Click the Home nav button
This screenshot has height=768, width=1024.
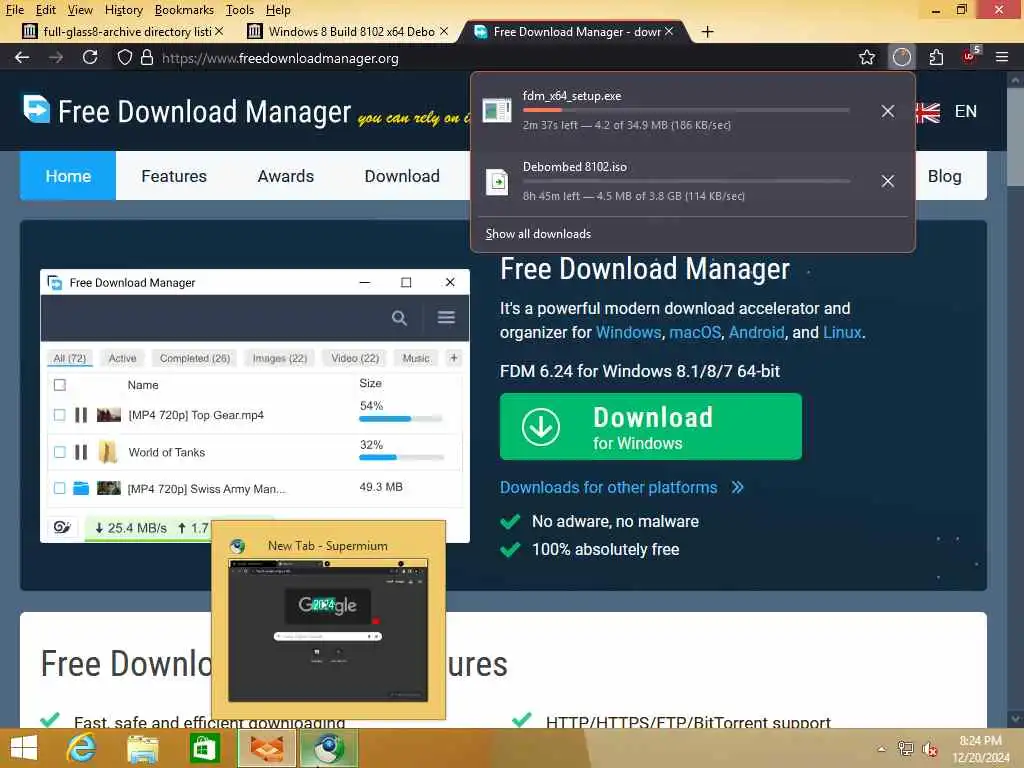pyautogui.click(x=68, y=176)
